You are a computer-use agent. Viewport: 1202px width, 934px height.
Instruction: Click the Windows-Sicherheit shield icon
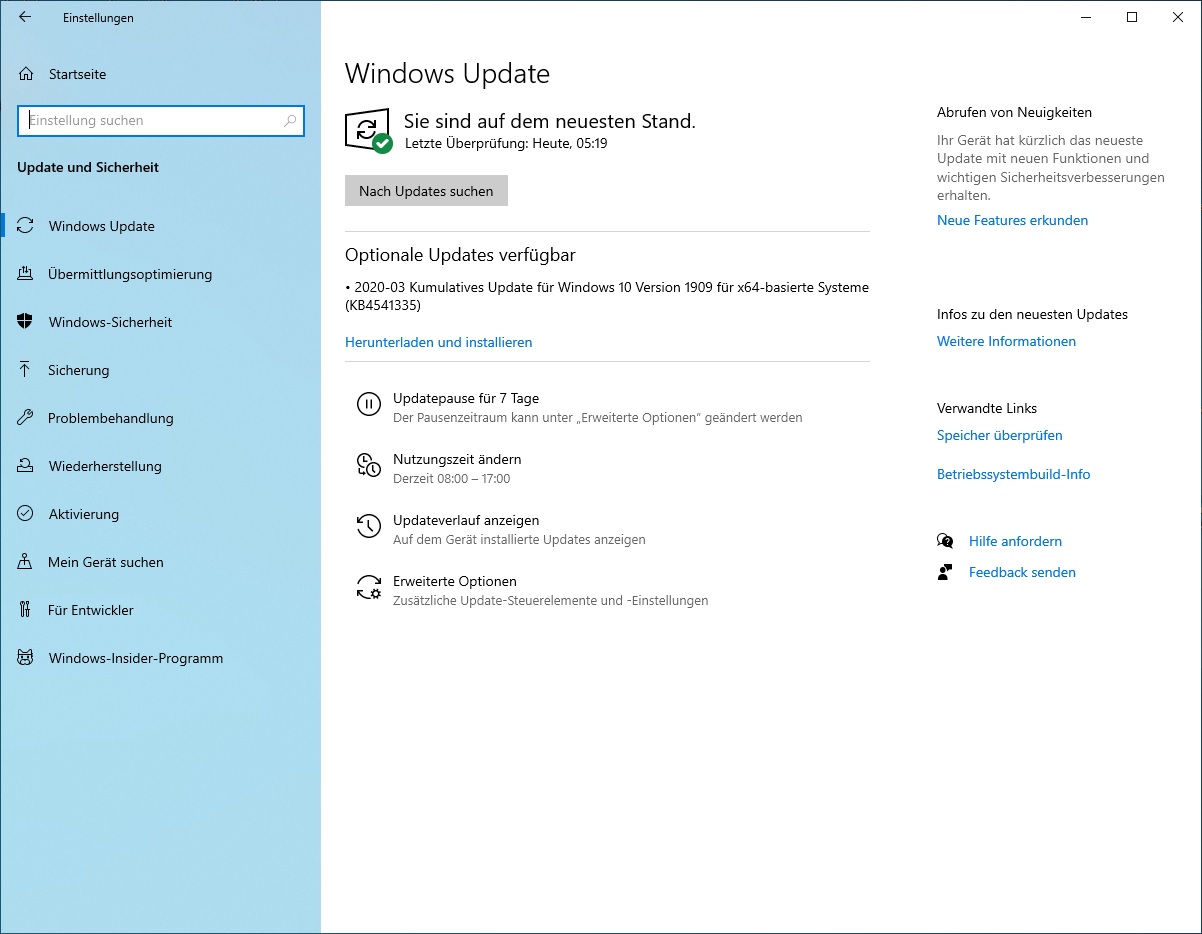coord(26,322)
